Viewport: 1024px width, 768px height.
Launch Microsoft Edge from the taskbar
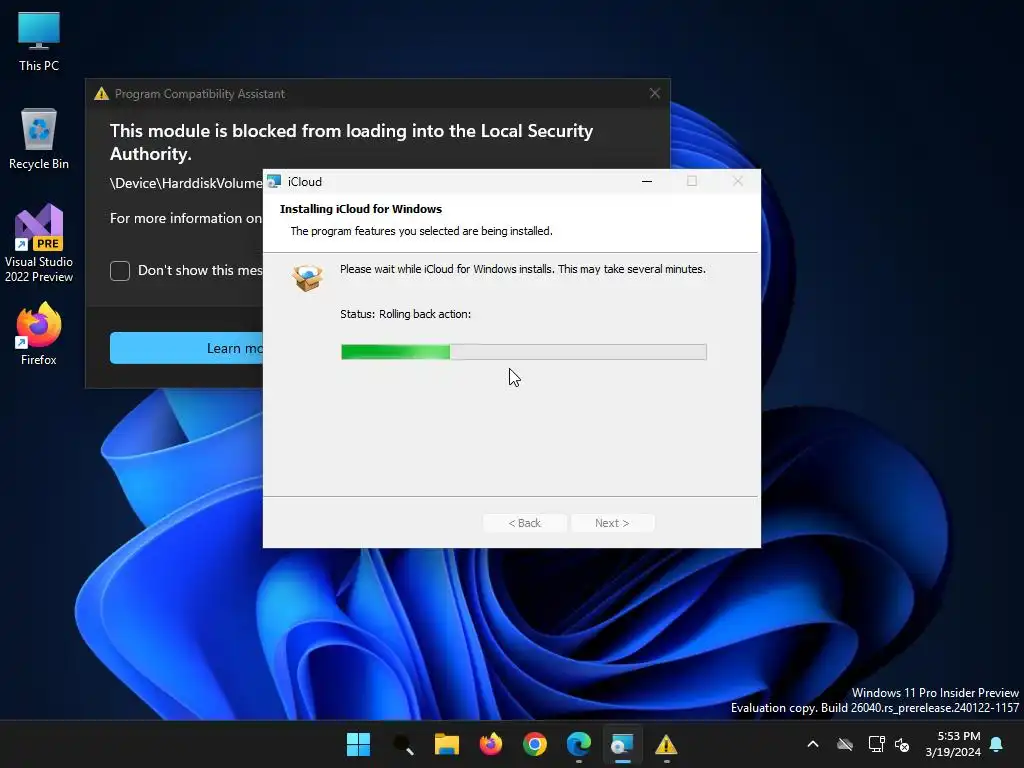coord(579,744)
